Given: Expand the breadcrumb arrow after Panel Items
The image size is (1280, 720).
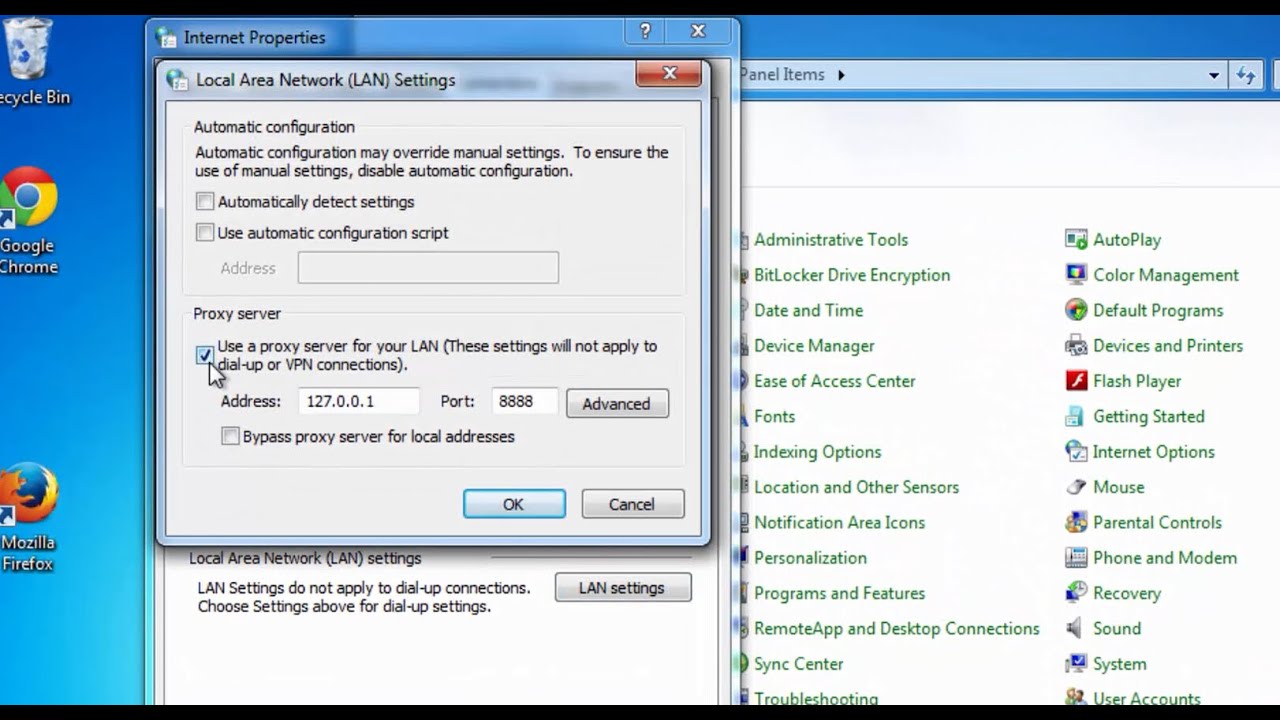Looking at the screenshot, I should (841, 75).
